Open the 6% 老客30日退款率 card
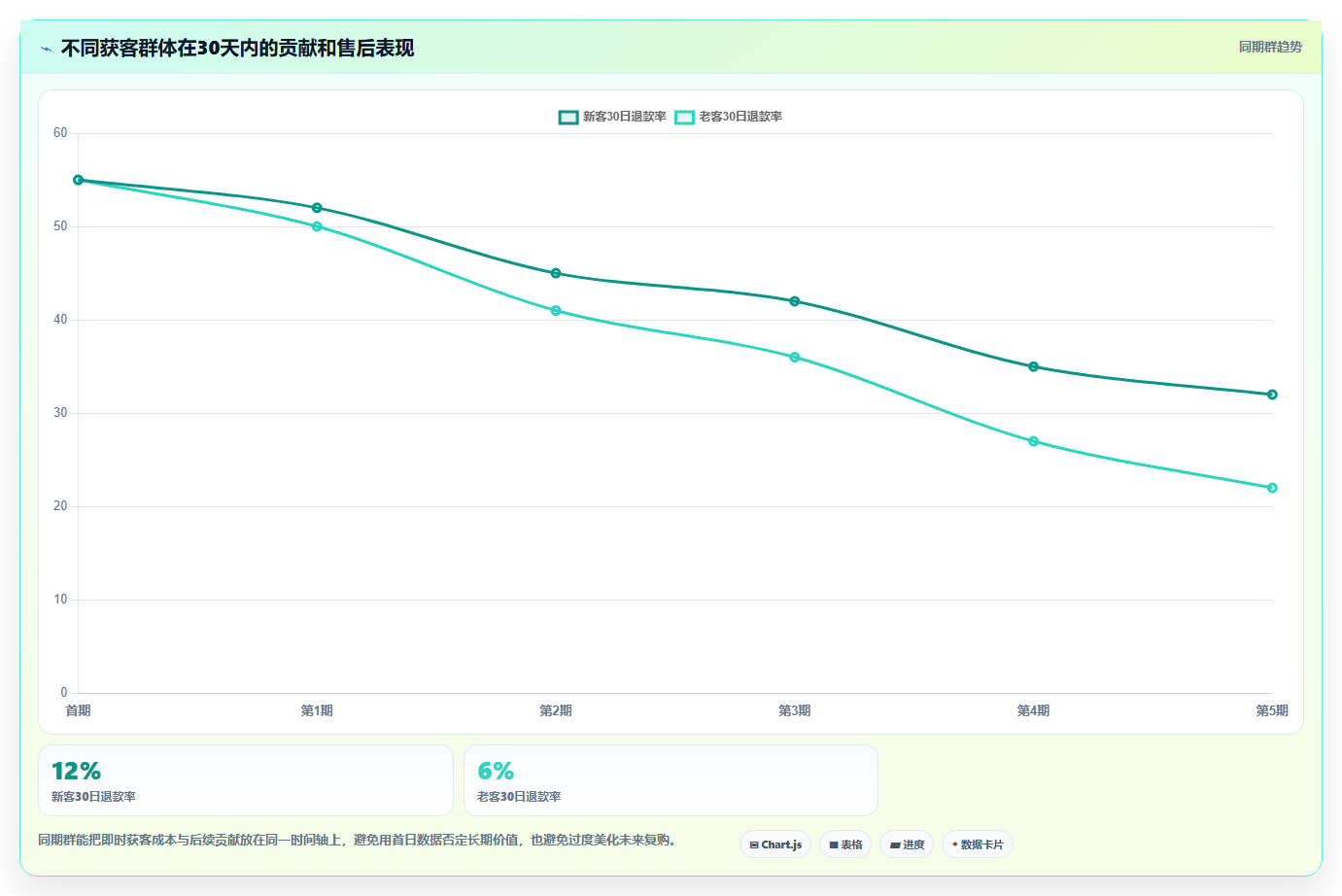This screenshot has height=896, width=1342. [x=671, y=780]
